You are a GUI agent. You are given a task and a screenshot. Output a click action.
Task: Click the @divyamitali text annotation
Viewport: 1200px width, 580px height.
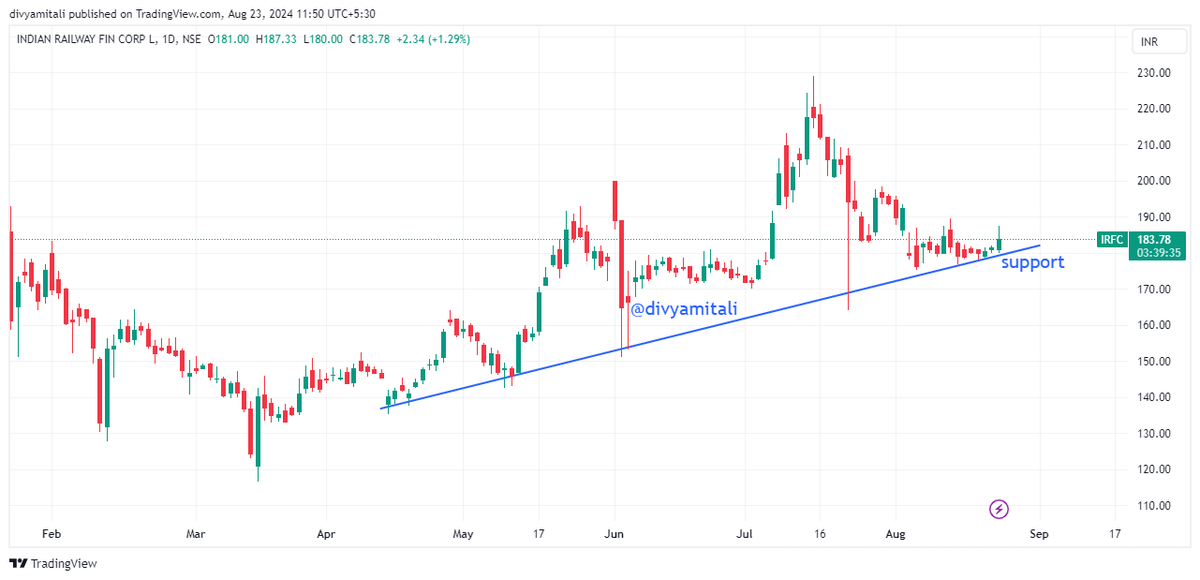click(683, 310)
